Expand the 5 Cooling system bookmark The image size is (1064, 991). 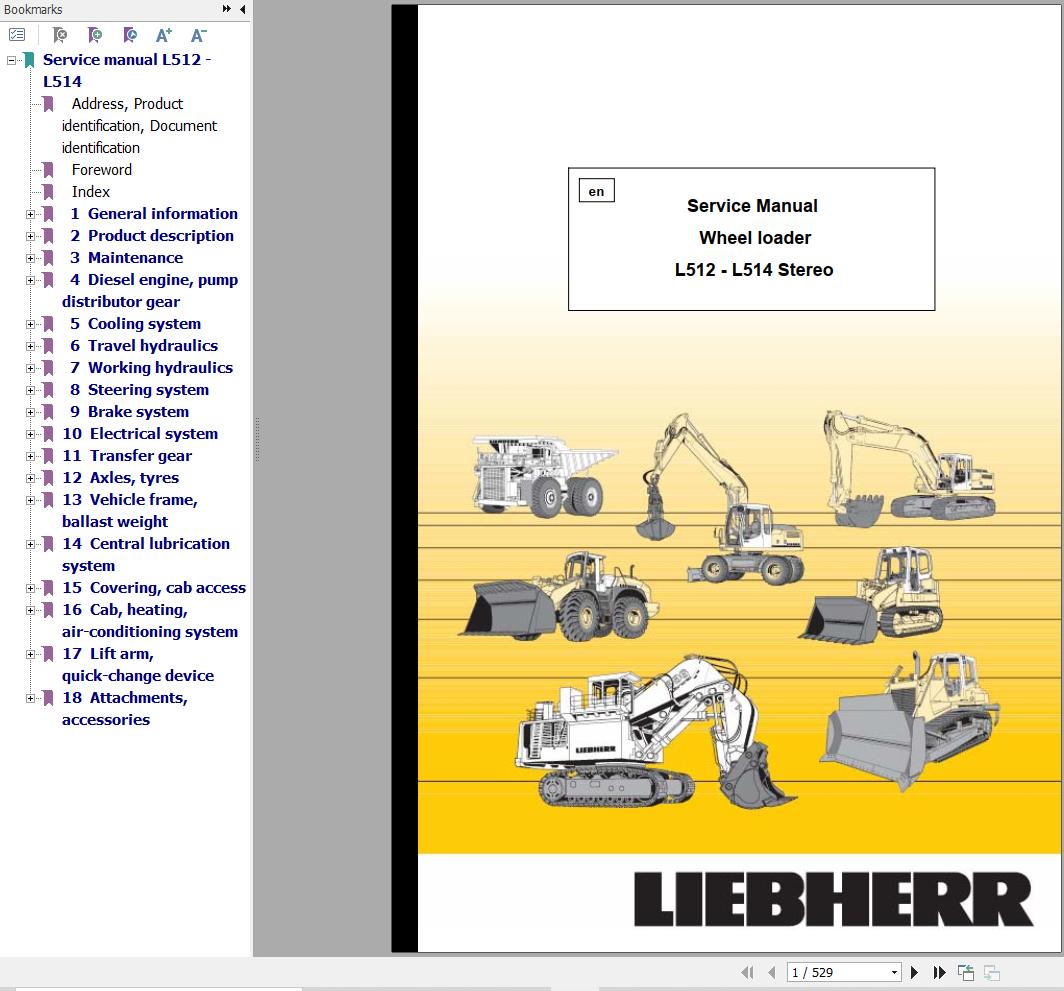(x=30, y=324)
